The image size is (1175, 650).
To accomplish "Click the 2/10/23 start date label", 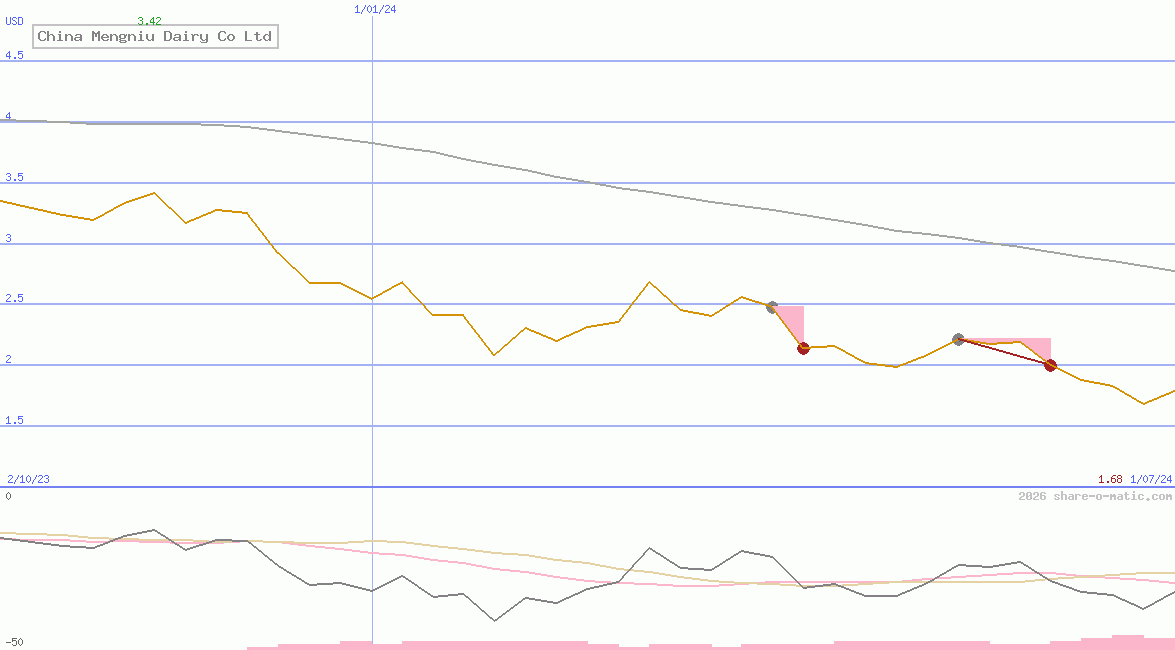I will (28, 479).
